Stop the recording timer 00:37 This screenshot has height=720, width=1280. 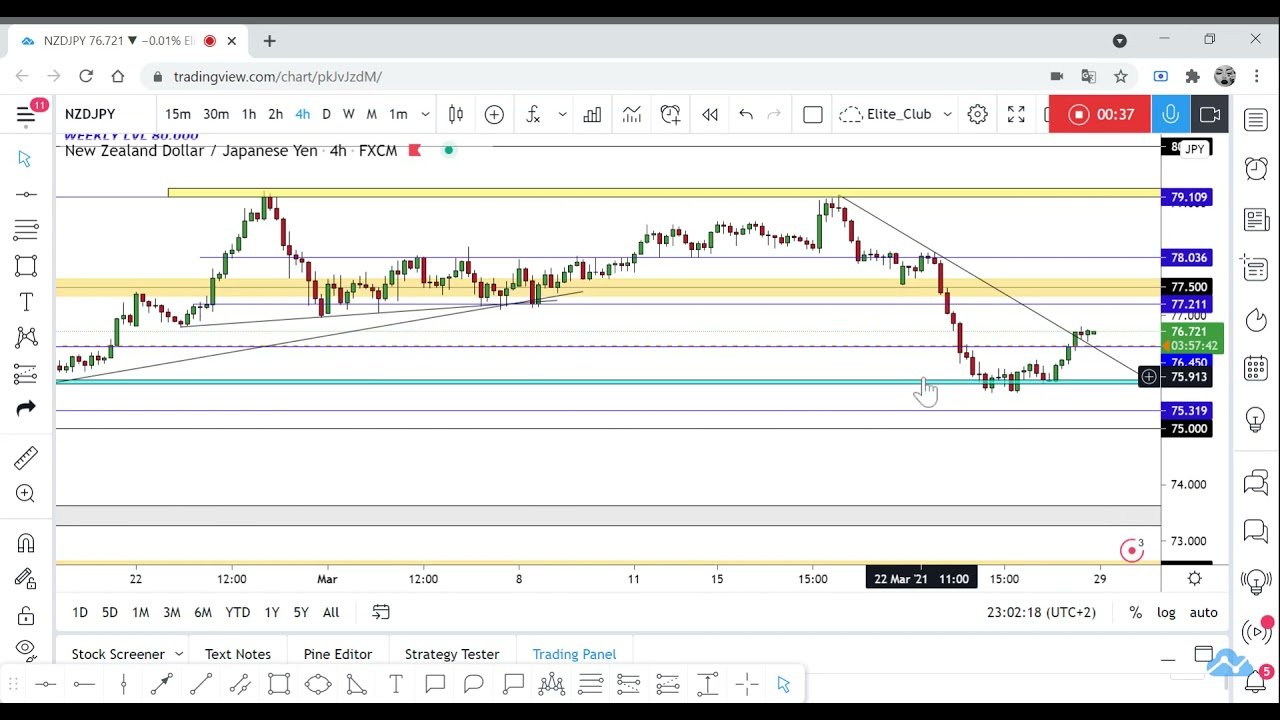pyautogui.click(x=1098, y=114)
